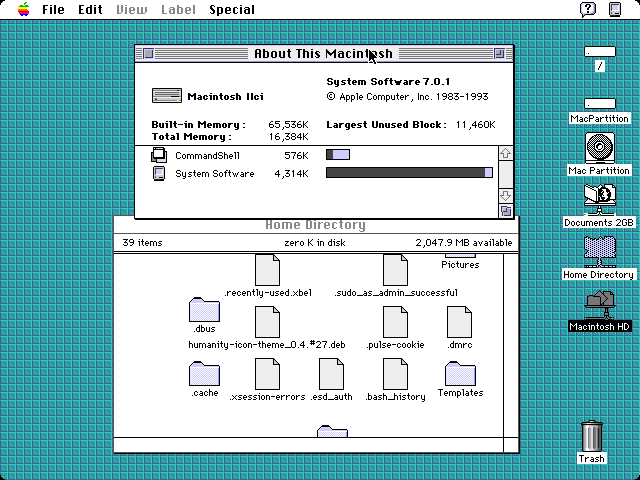This screenshot has width=640, height=480.
Task: Click the Macintosh IIci computer icon
Action: click(x=167, y=96)
